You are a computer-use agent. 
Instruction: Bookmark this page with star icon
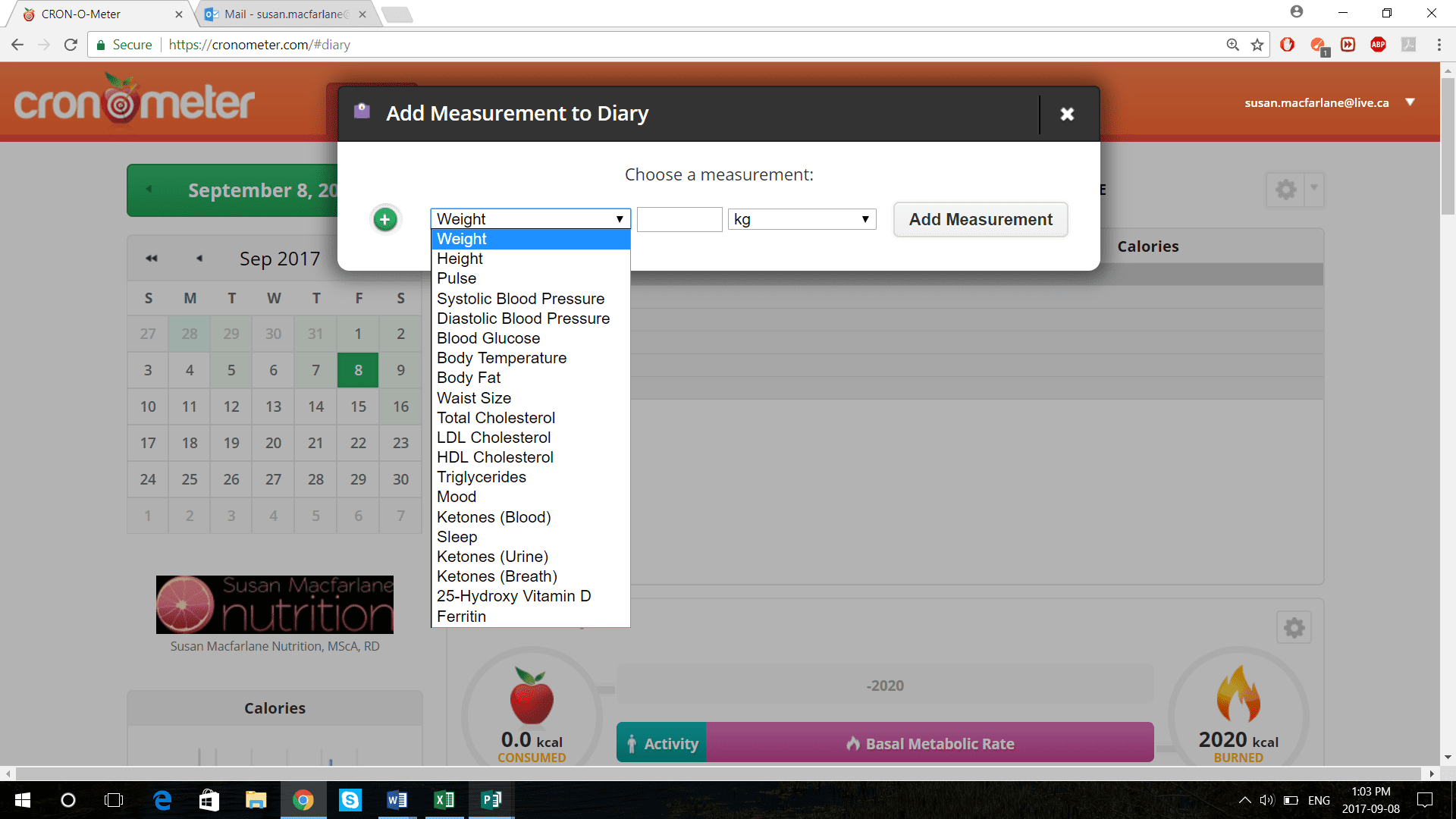pyautogui.click(x=1257, y=45)
